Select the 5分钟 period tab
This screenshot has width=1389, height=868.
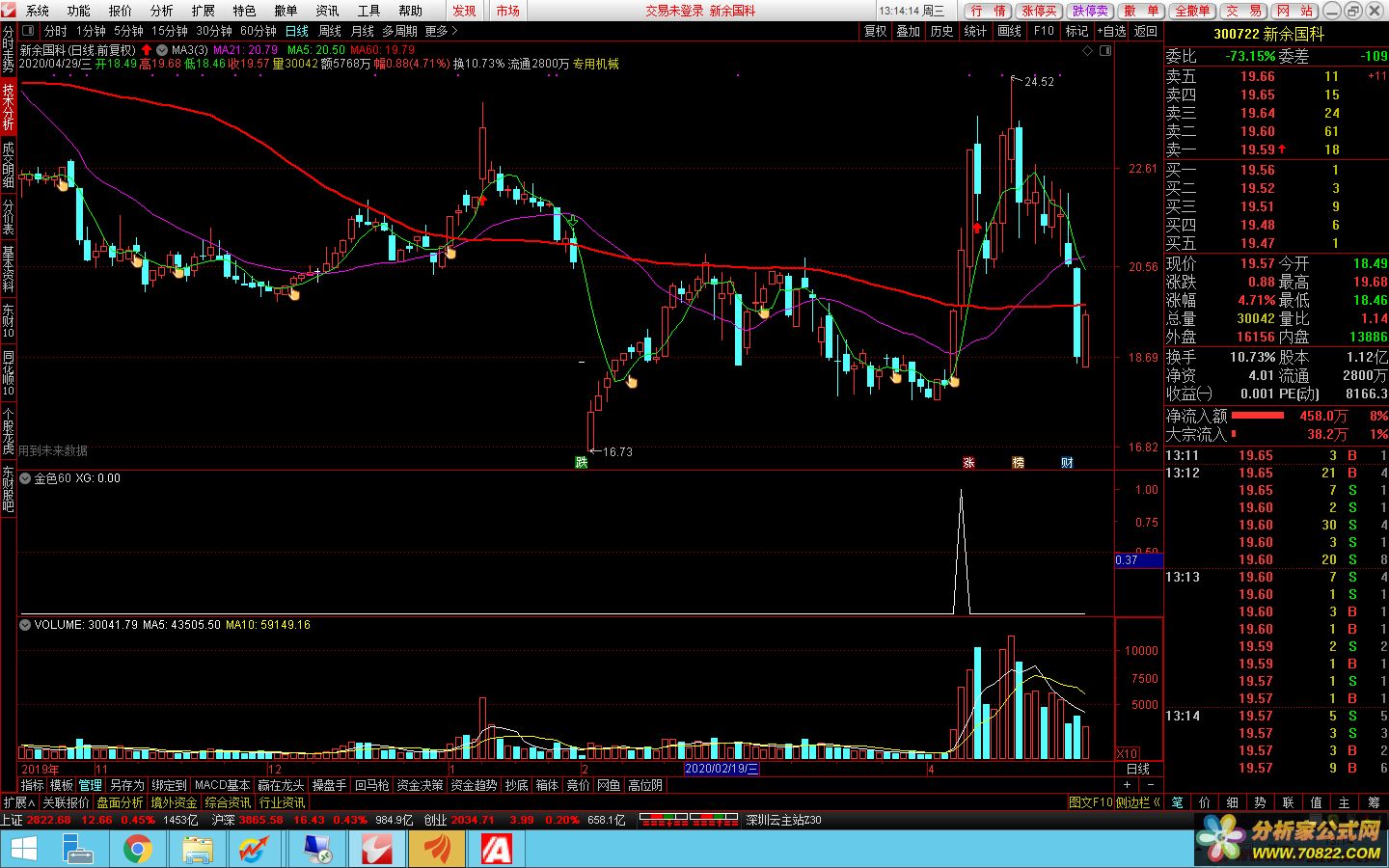coord(128,31)
